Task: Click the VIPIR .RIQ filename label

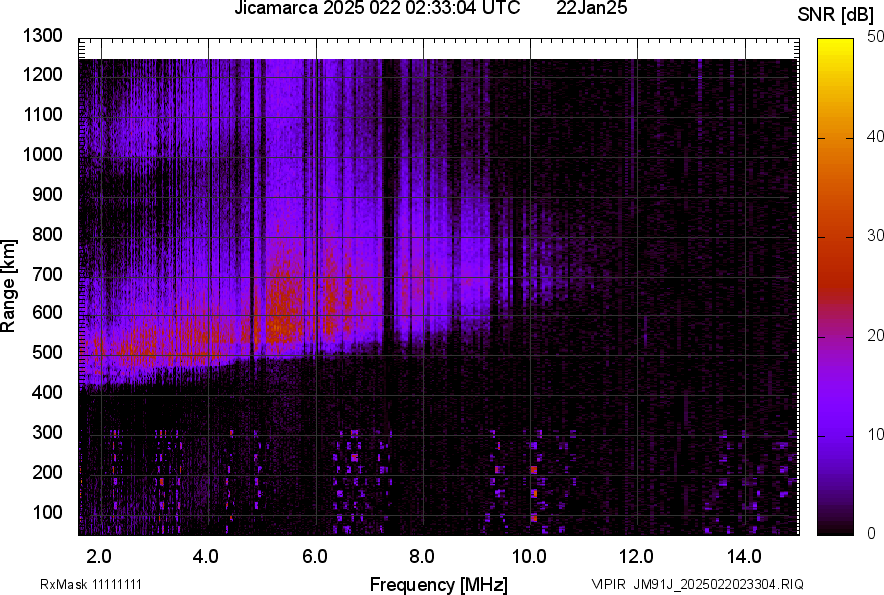Action: point(697,584)
